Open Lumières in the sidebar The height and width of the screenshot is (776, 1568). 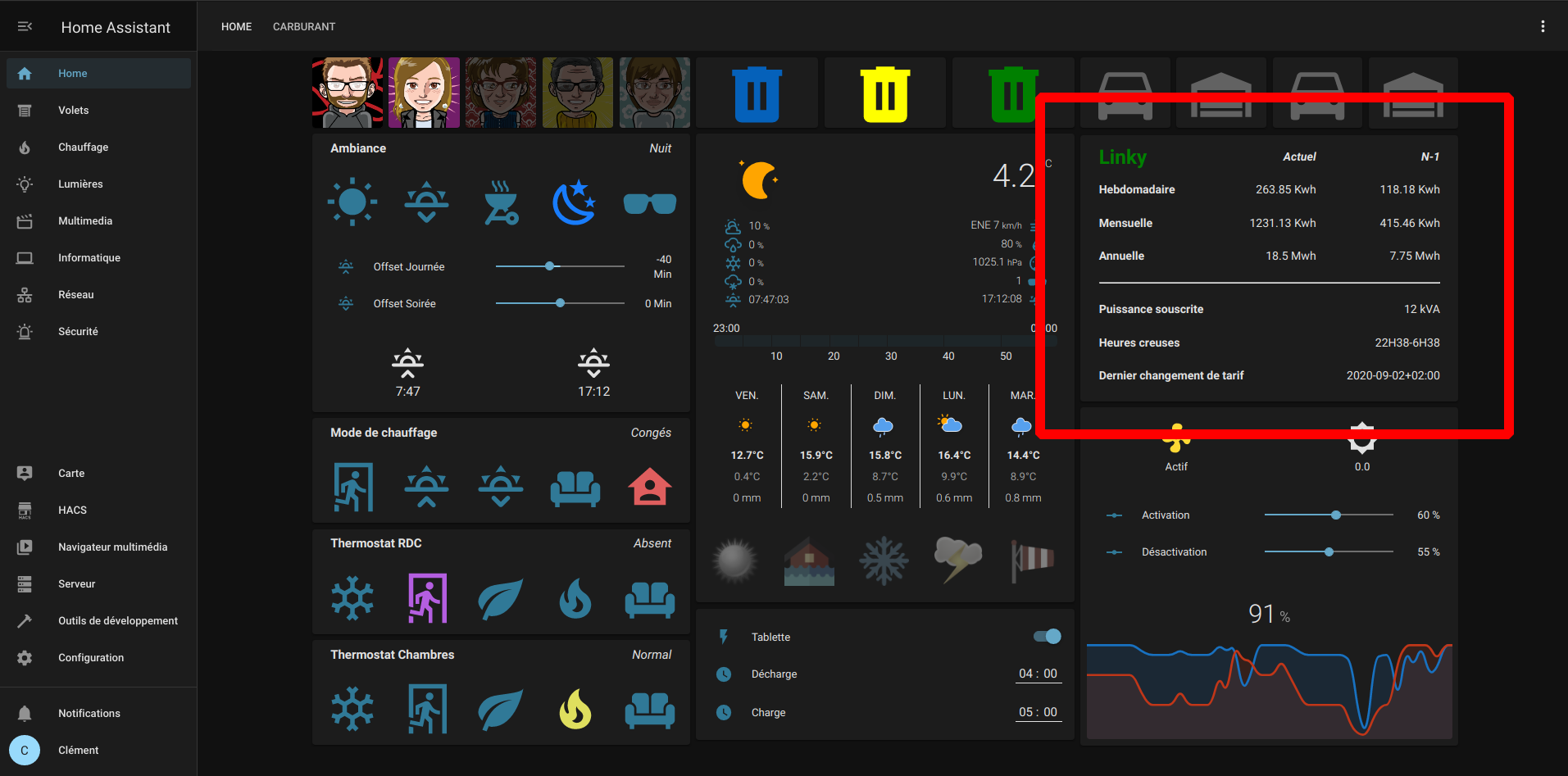(80, 184)
